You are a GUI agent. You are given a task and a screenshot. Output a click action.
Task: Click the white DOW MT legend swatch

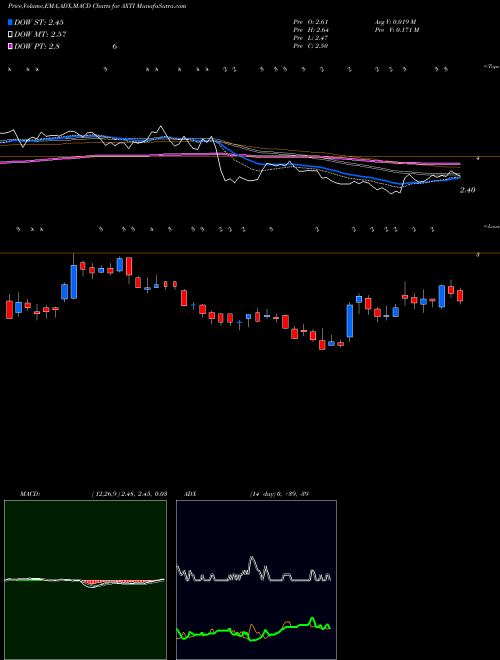11,34
